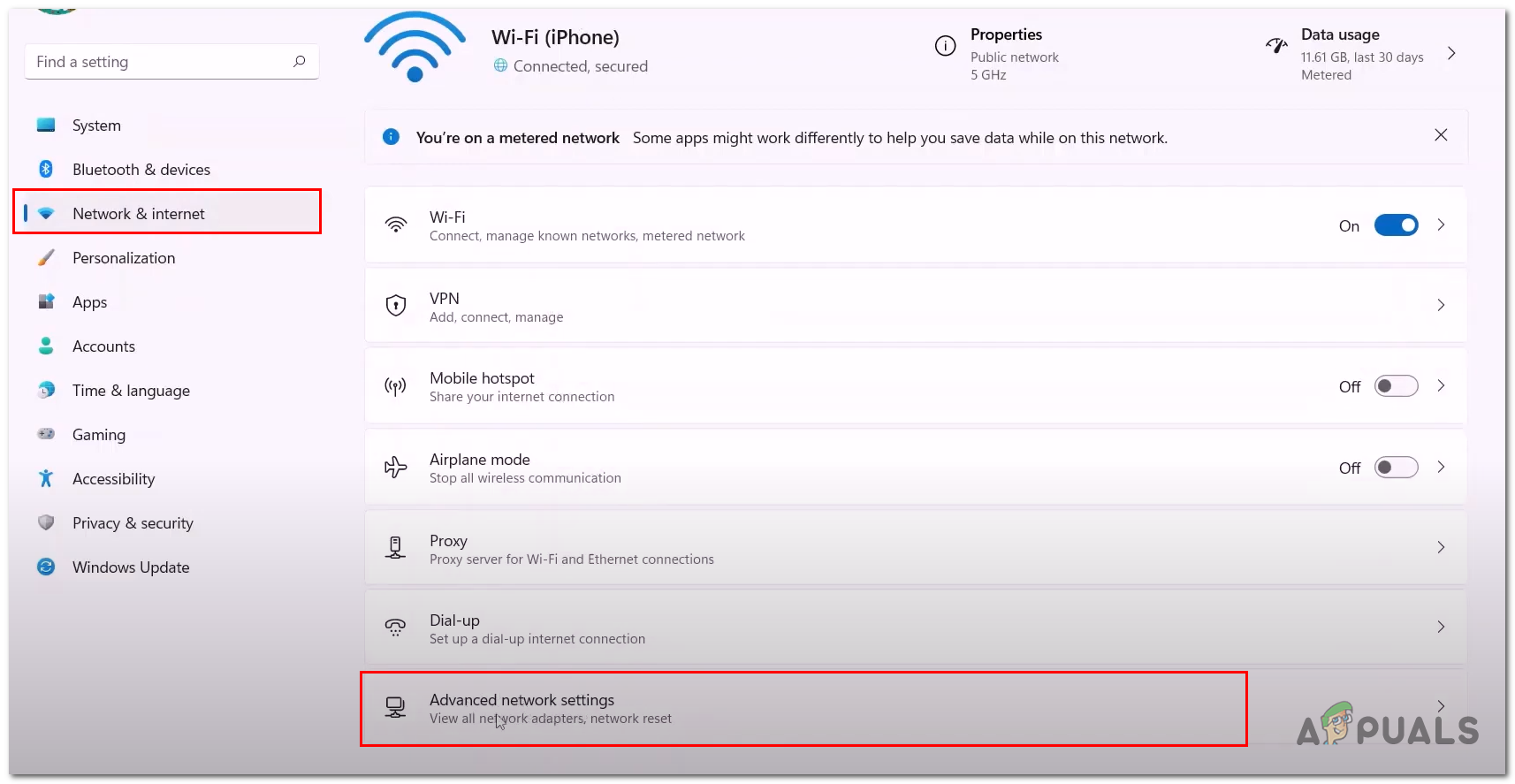Click the Airplane mode plane icon
1515x784 pixels.
point(396,468)
